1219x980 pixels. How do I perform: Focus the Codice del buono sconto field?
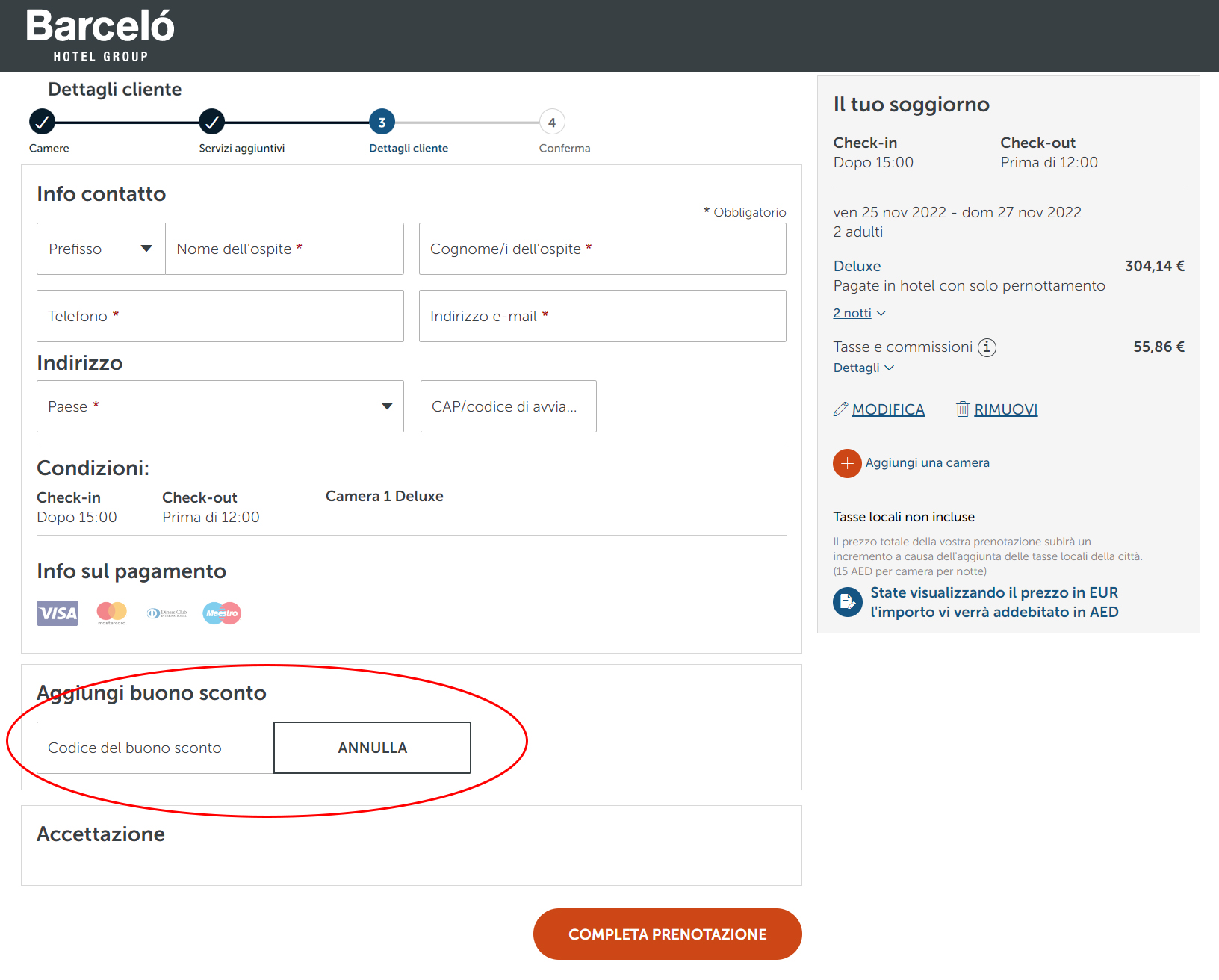tap(155, 748)
